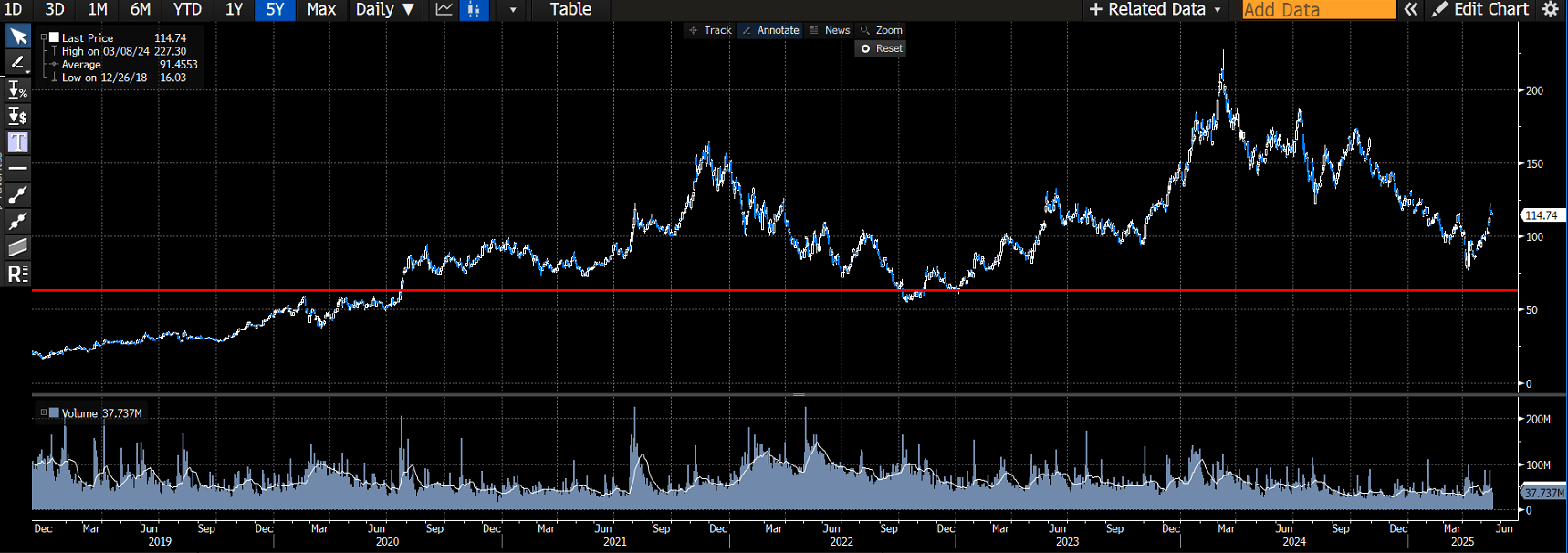Select the Reset radio option
Viewport: 1568px width, 553px height.
[866, 48]
